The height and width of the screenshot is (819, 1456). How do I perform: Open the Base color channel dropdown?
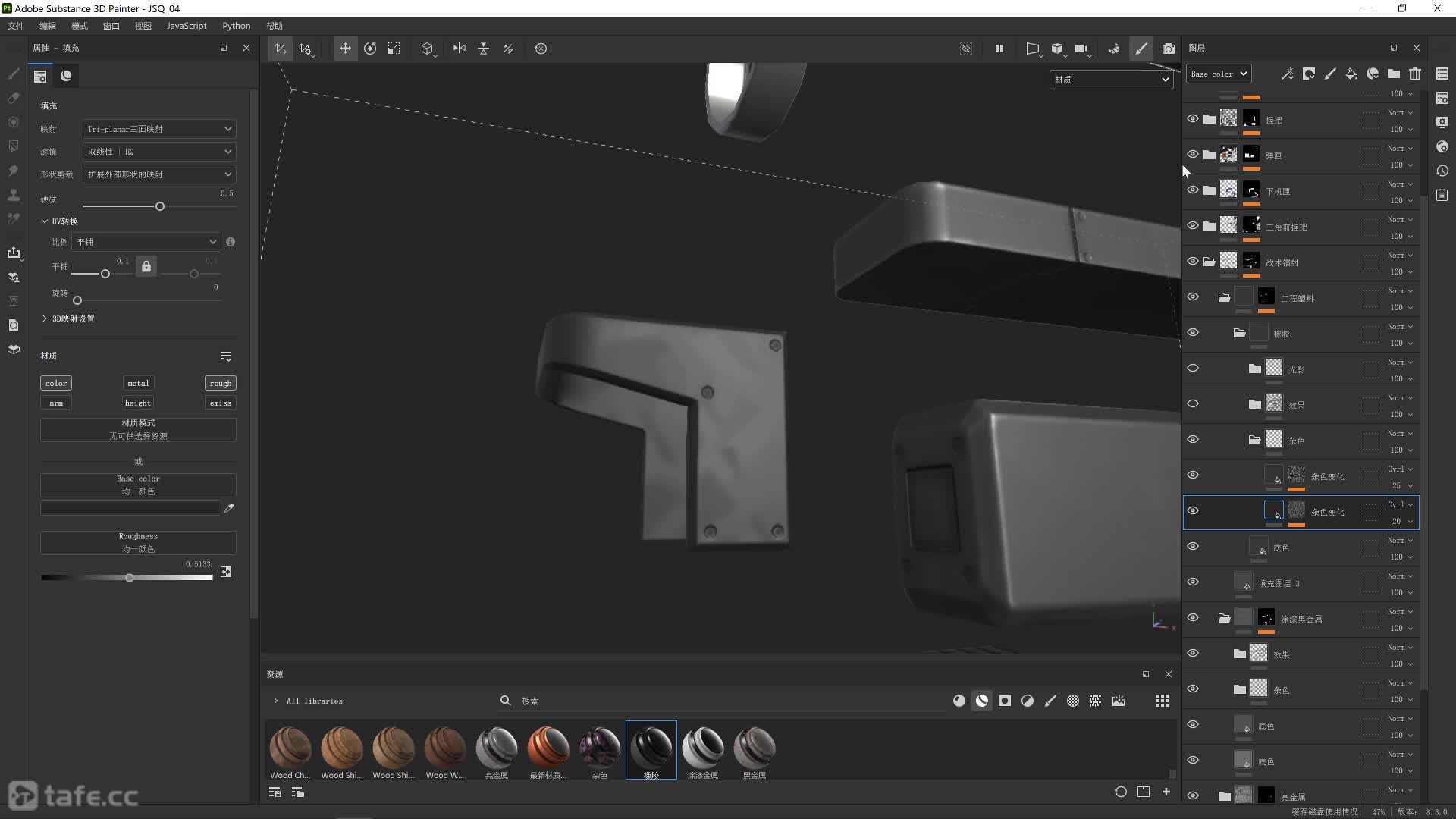[x=1218, y=74]
